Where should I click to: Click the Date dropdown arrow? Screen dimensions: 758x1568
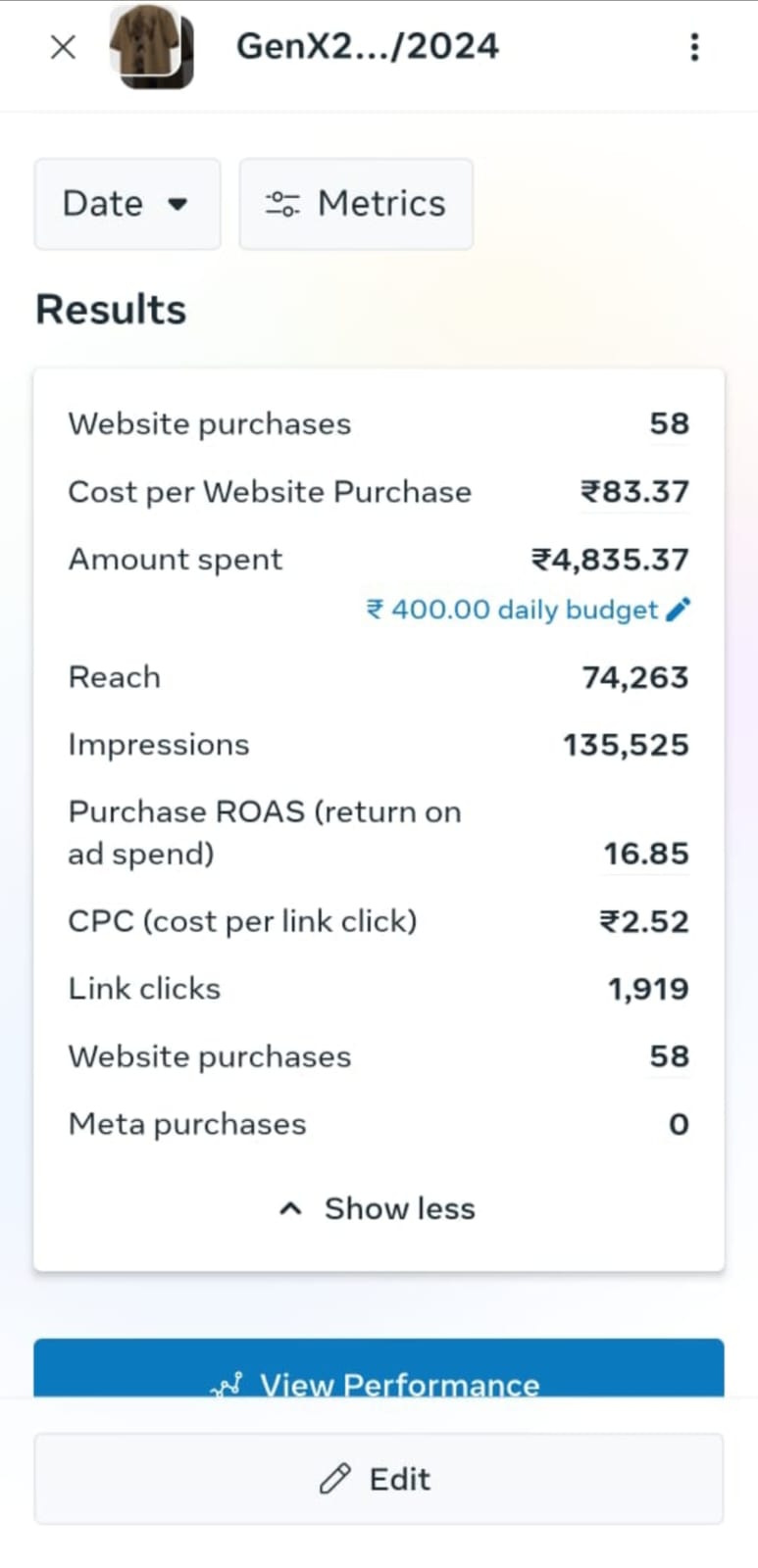pos(177,205)
